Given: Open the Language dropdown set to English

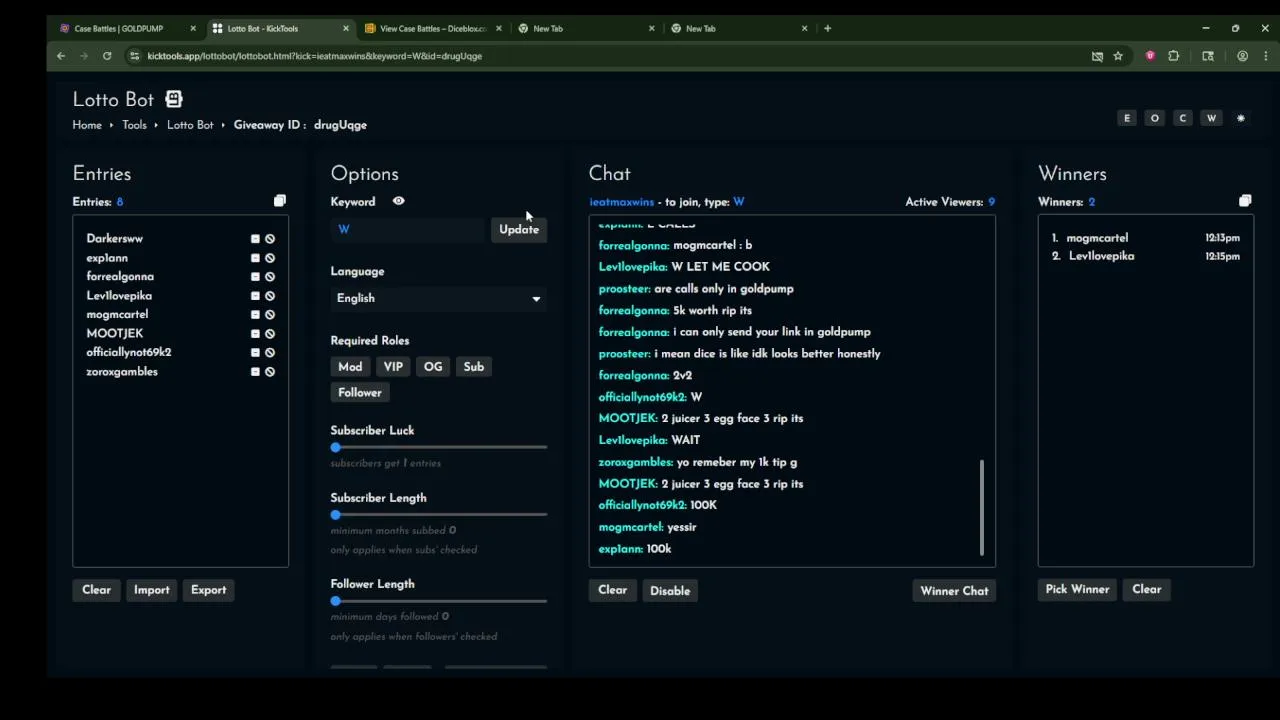Looking at the screenshot, I should (439, 298).
